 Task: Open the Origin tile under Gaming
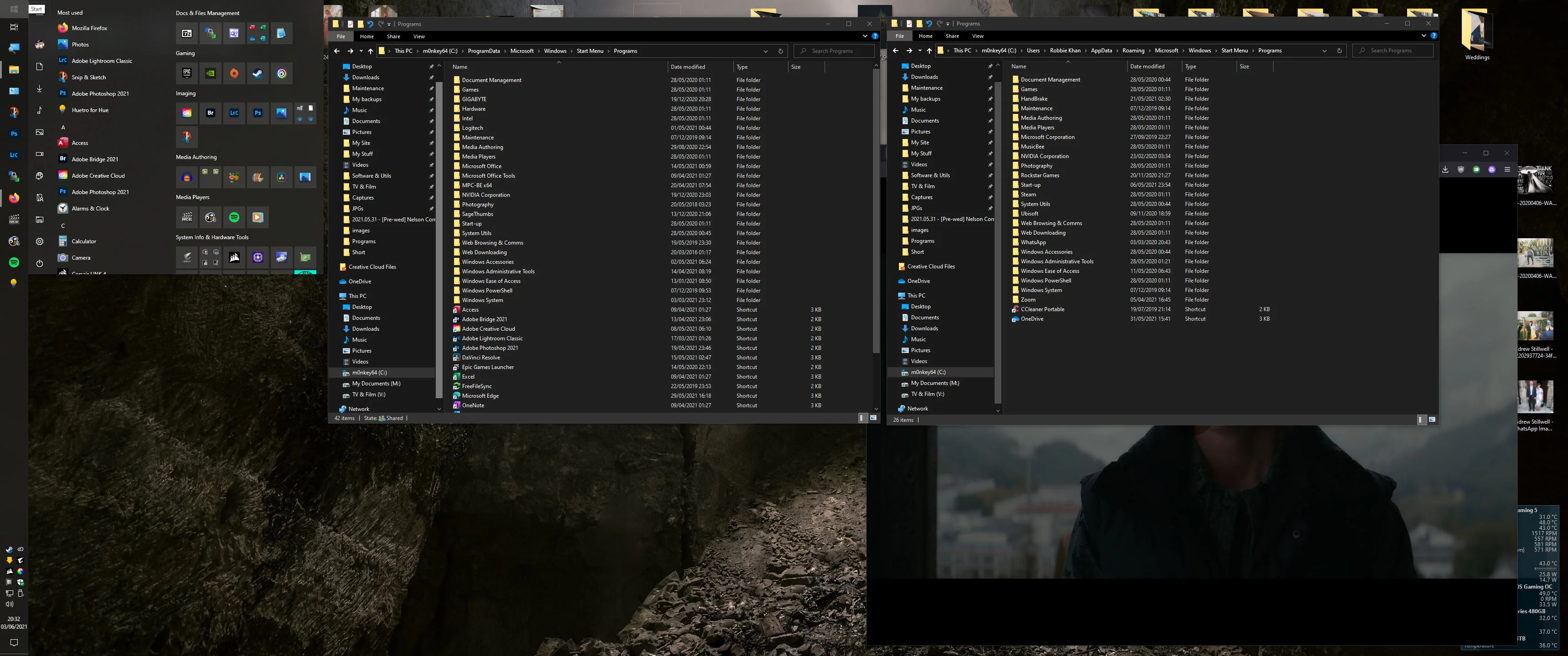tap(234, 74)
